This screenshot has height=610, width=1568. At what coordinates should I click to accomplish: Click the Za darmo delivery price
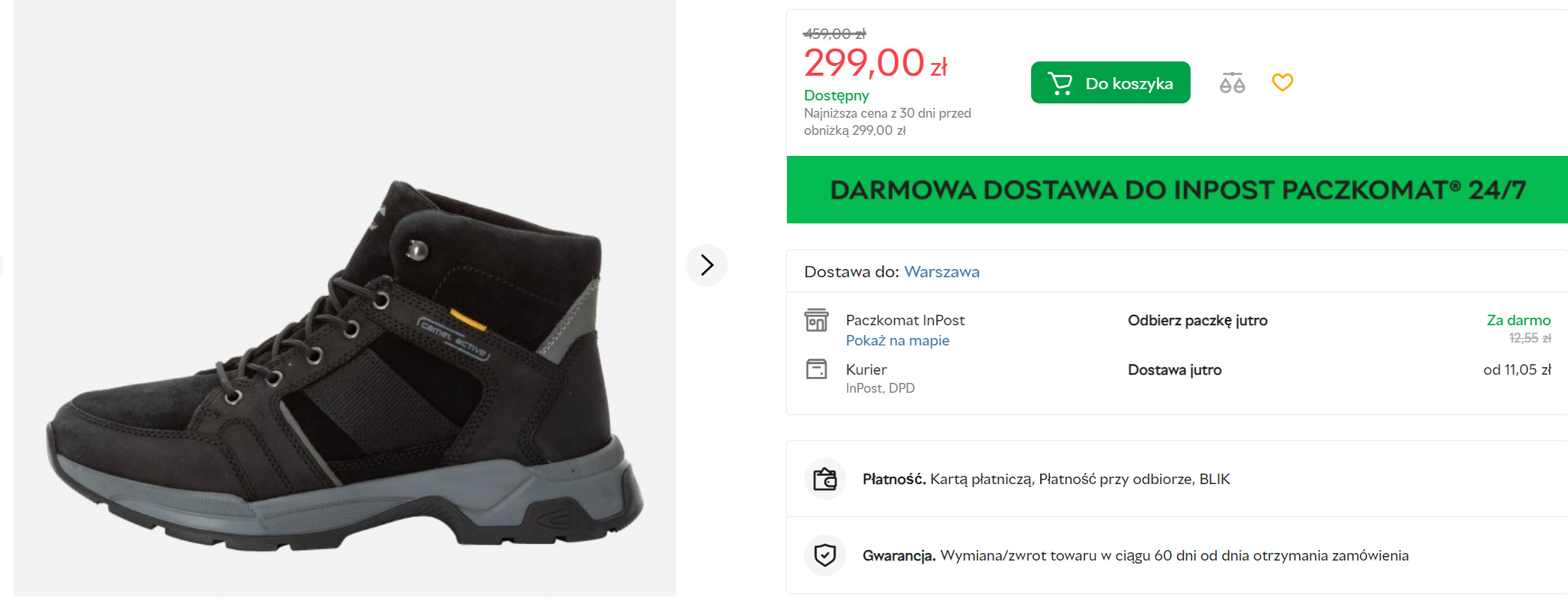[1518, 320]
